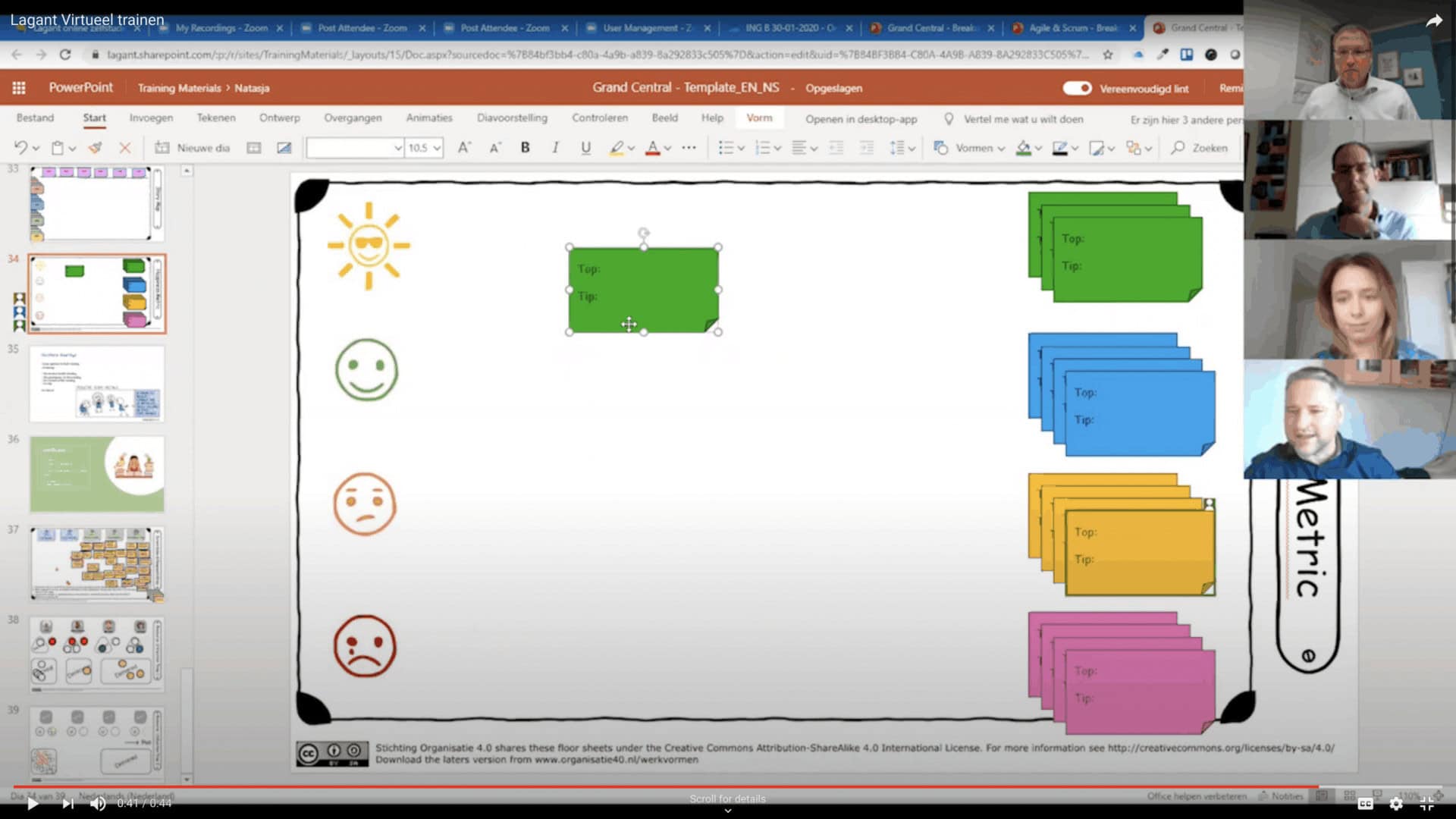
Task: Apply italic formatting
Action: pos(555,148)
